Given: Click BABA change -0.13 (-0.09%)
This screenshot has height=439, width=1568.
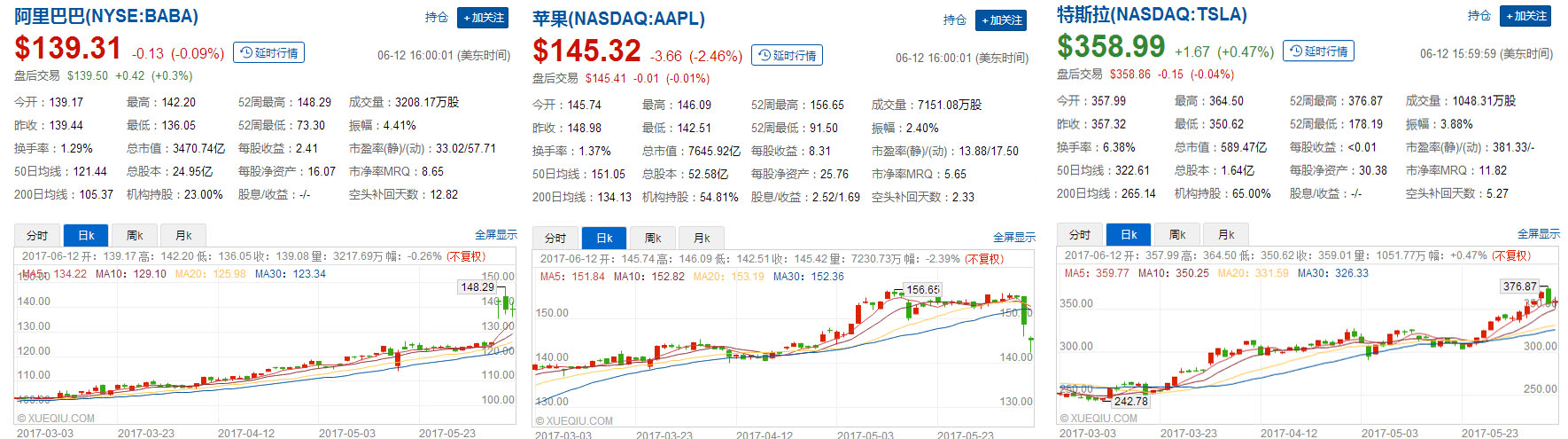Looking at the screenshot, I should click(x=178, y=54).
